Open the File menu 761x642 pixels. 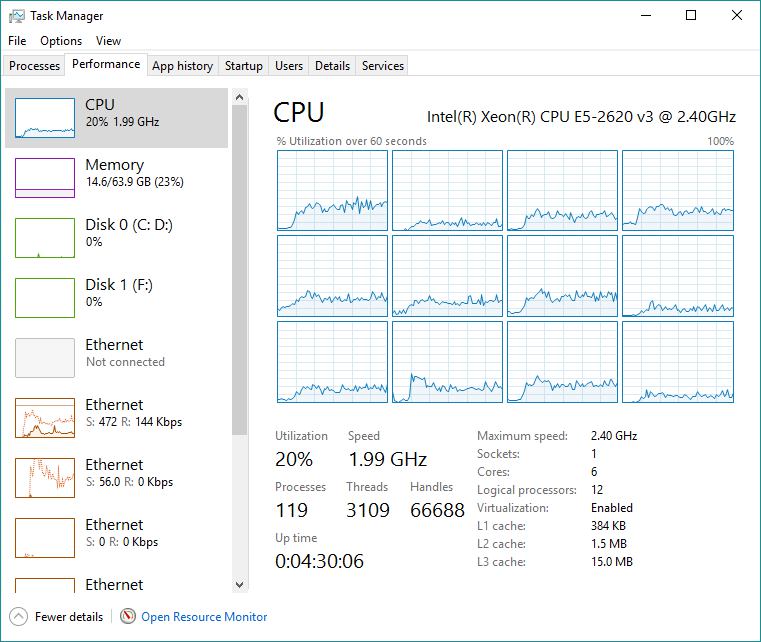click(x=17, y=41)
